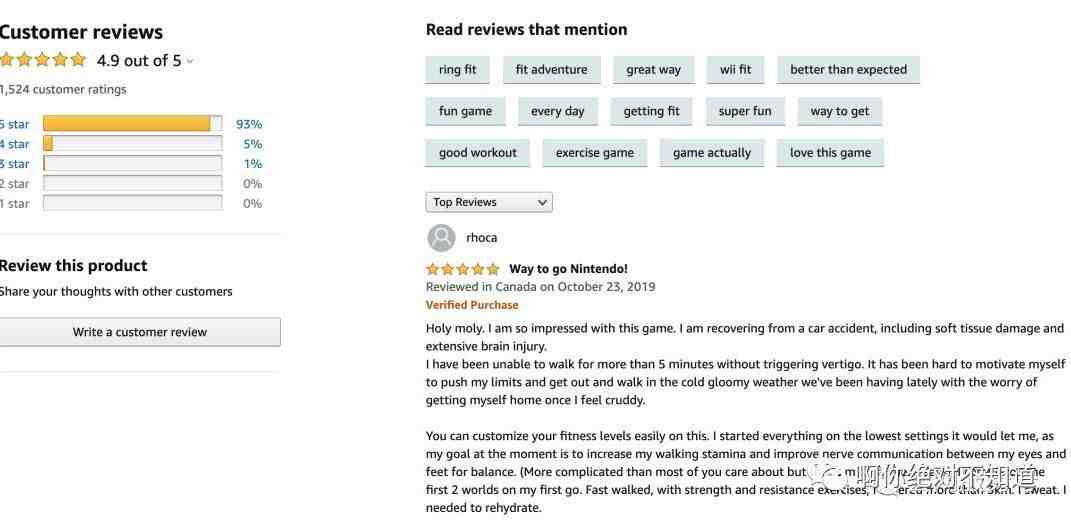Expand the 4.9 out of 5 chevron
This screenshot has width=1071, height=523.
click(190, 61)
